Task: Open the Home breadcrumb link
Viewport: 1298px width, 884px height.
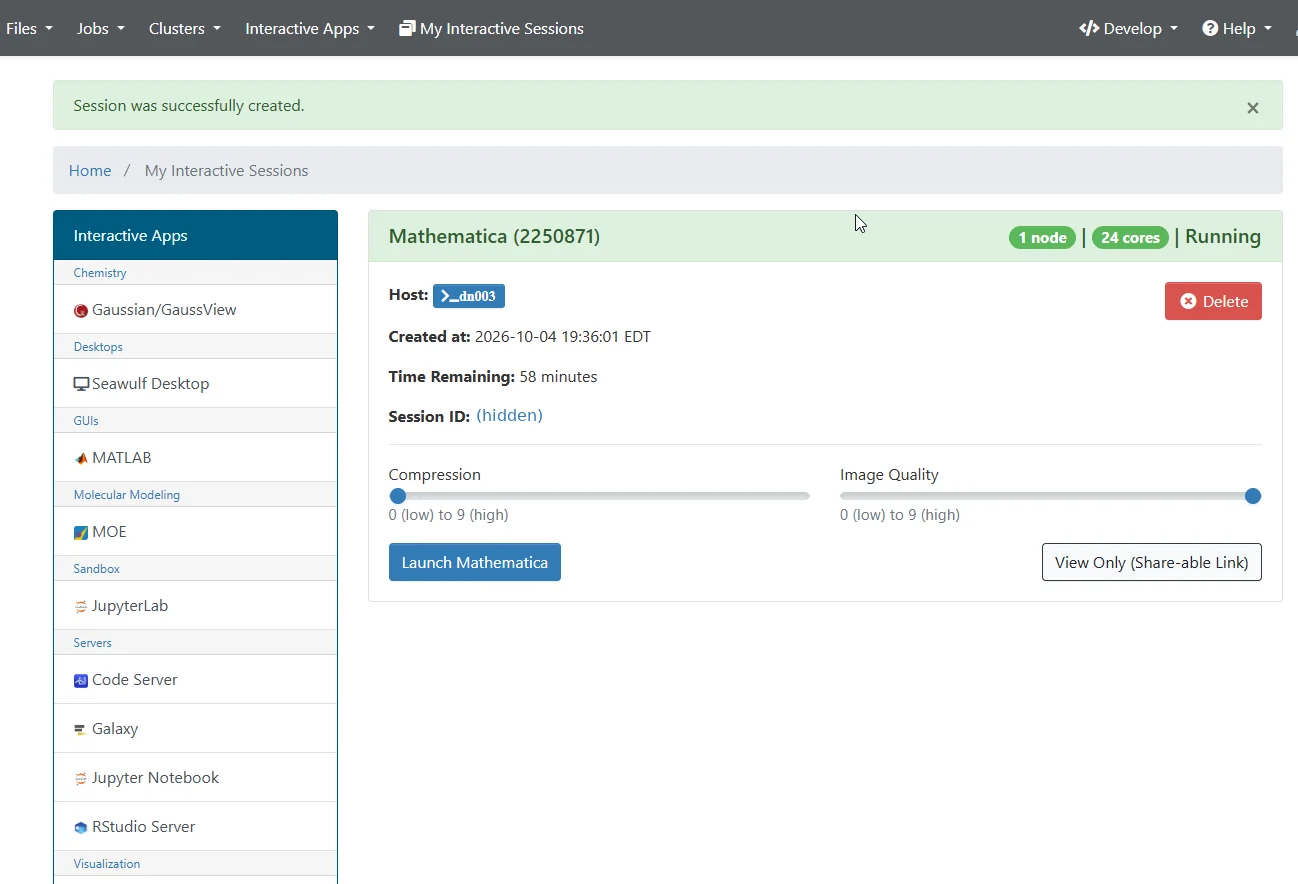Action: [90, 171]
